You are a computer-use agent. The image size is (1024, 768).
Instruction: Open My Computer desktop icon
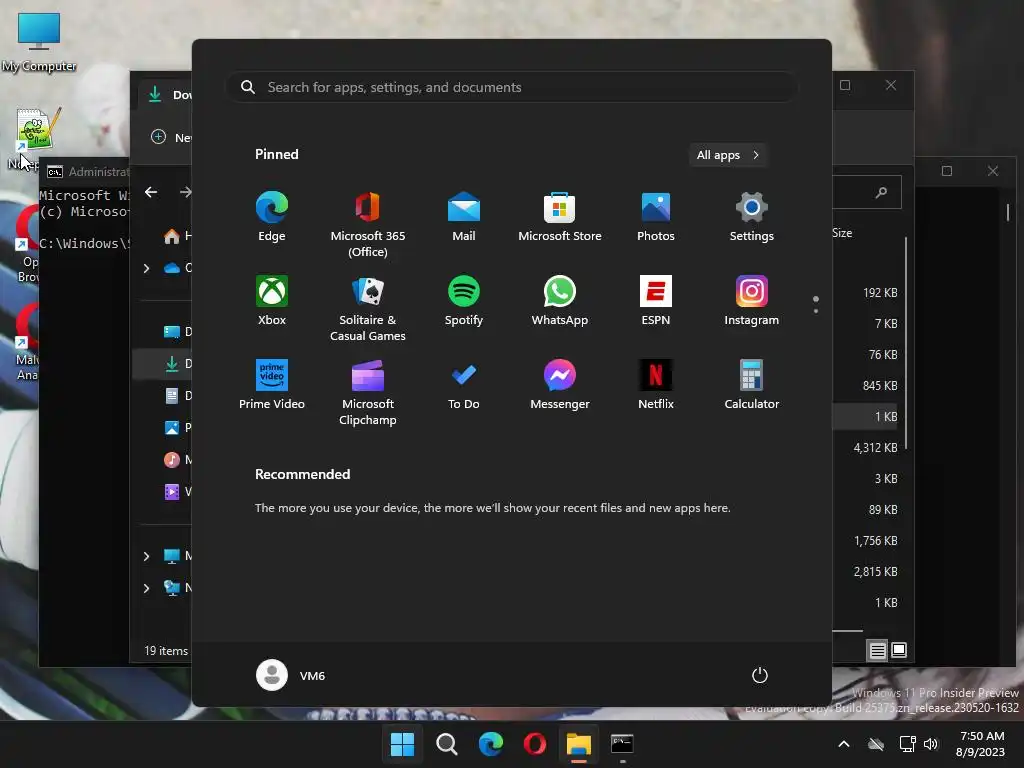pos(39,42)
